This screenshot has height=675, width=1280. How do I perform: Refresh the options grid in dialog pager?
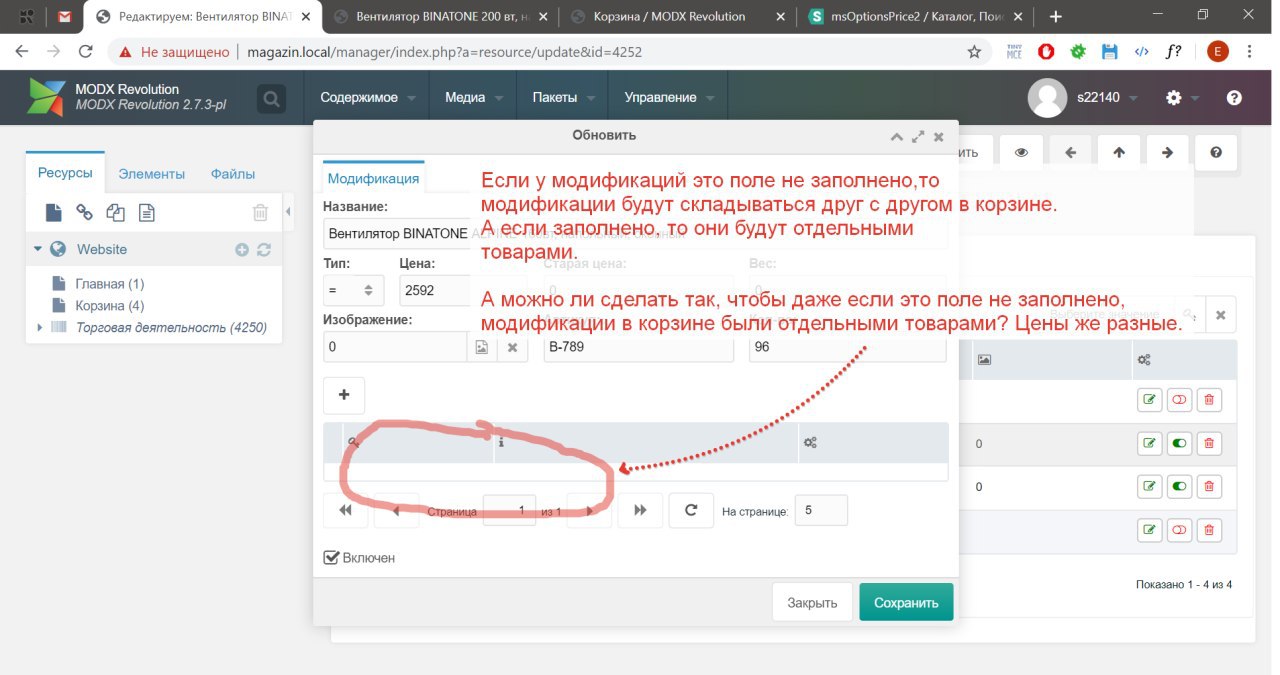tap(690, 510)
